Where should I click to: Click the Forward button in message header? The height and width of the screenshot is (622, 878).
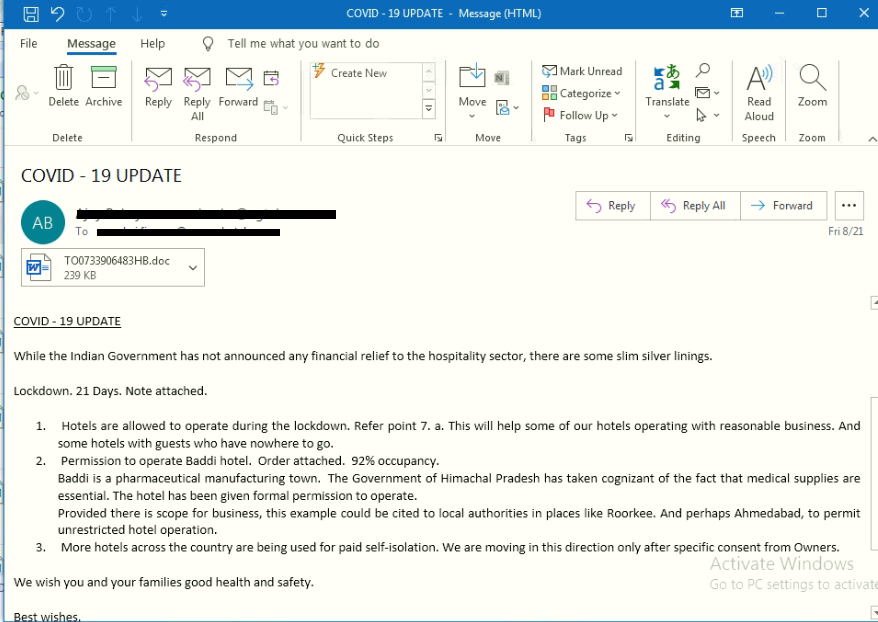[783, 206]
